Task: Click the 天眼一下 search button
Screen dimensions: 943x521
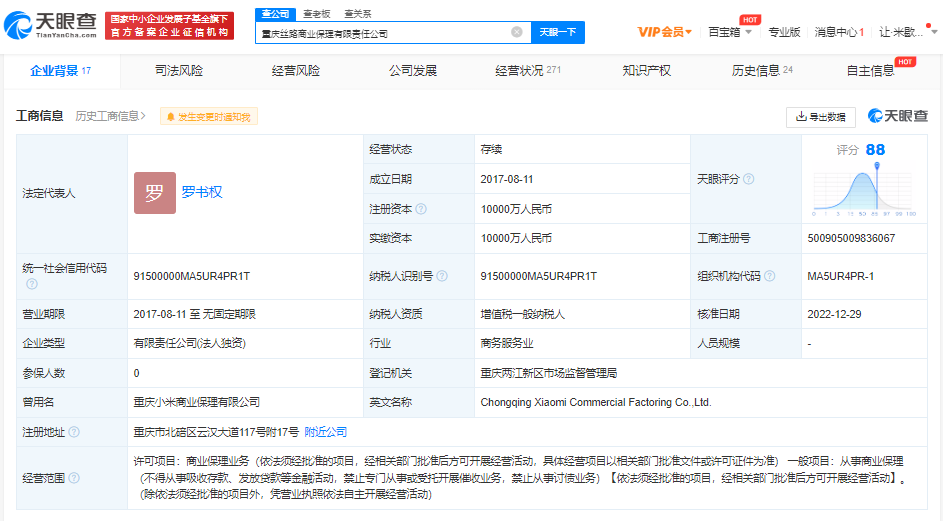Action: click(x=558, y=32)
